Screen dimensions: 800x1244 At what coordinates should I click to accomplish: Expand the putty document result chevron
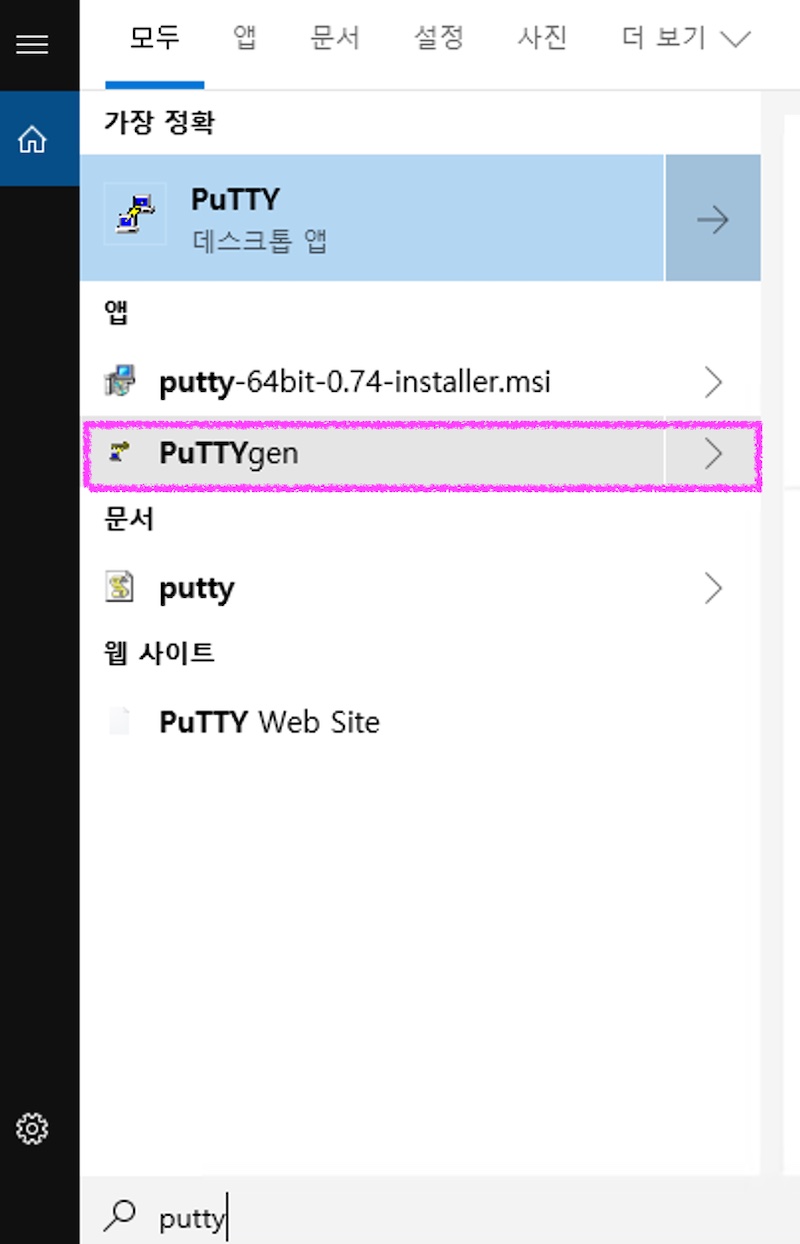[x=713, y=588]
